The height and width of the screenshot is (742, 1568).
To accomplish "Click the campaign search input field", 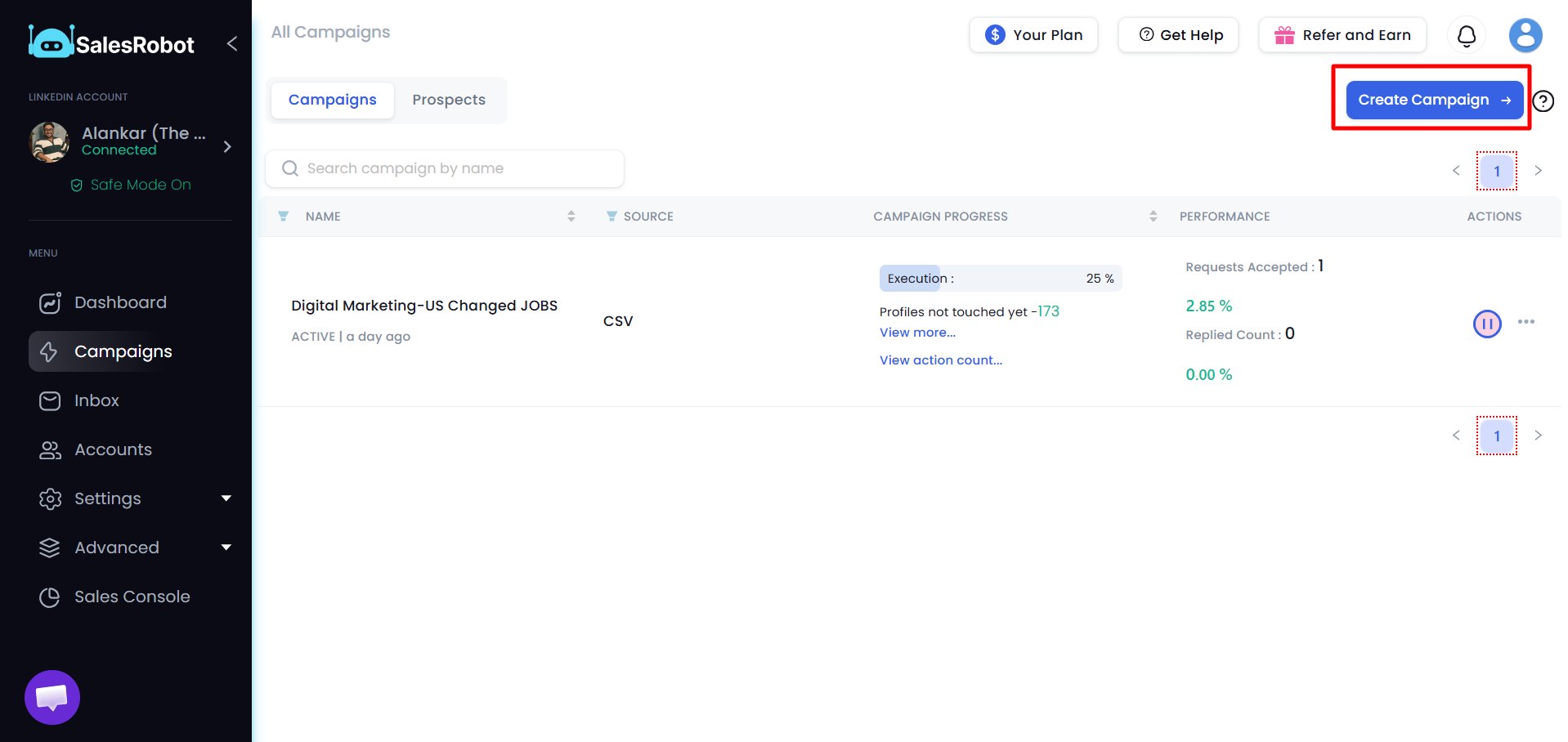I will tap(444, 168).
